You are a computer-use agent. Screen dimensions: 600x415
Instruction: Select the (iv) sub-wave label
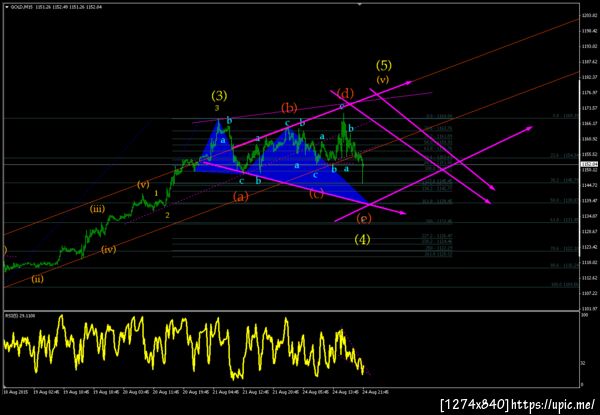coord(109,250)
